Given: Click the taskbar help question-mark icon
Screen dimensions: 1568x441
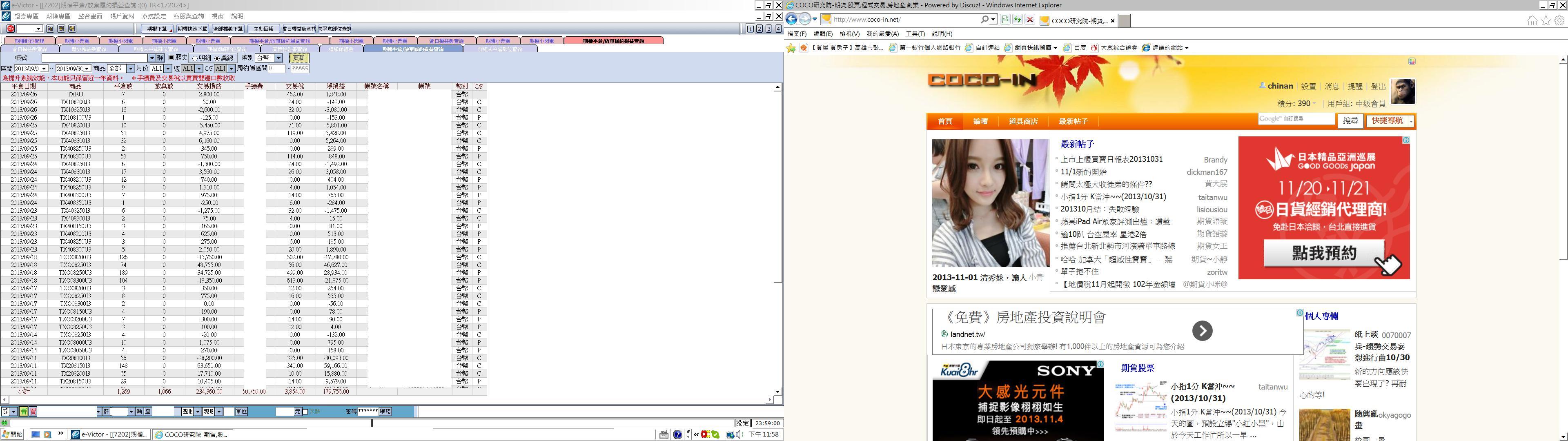Looking at the screenshot, I should pos(677,434).
